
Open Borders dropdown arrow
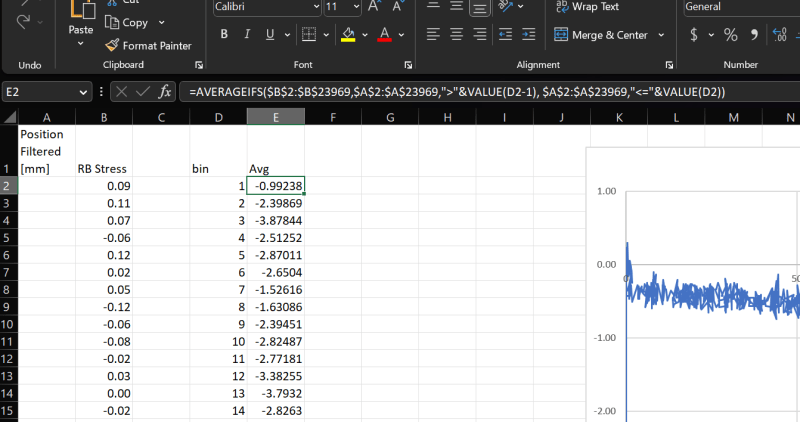pos(326,35)
